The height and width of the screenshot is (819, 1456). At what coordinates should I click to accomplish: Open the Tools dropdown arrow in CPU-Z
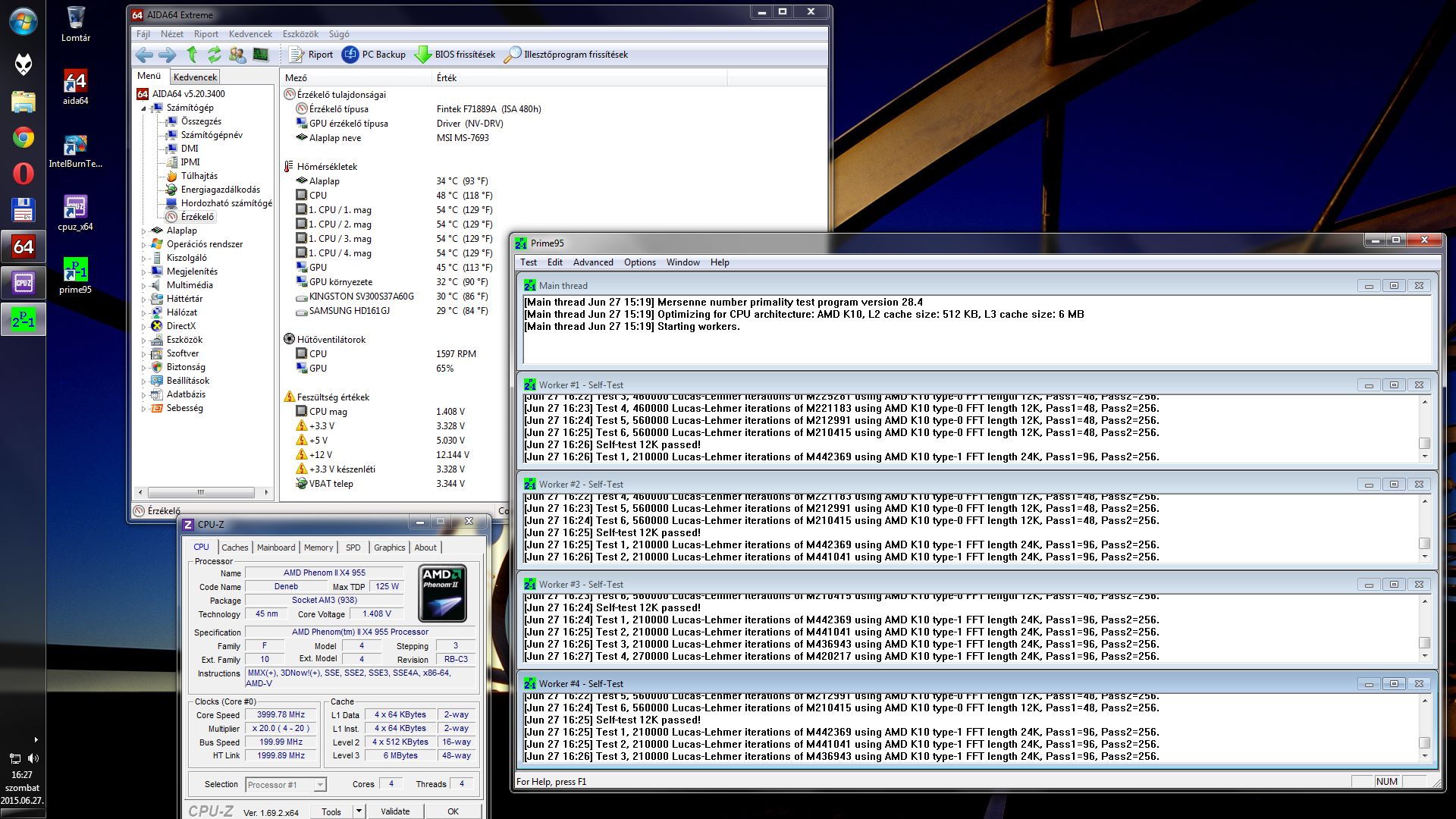[359, 811]
